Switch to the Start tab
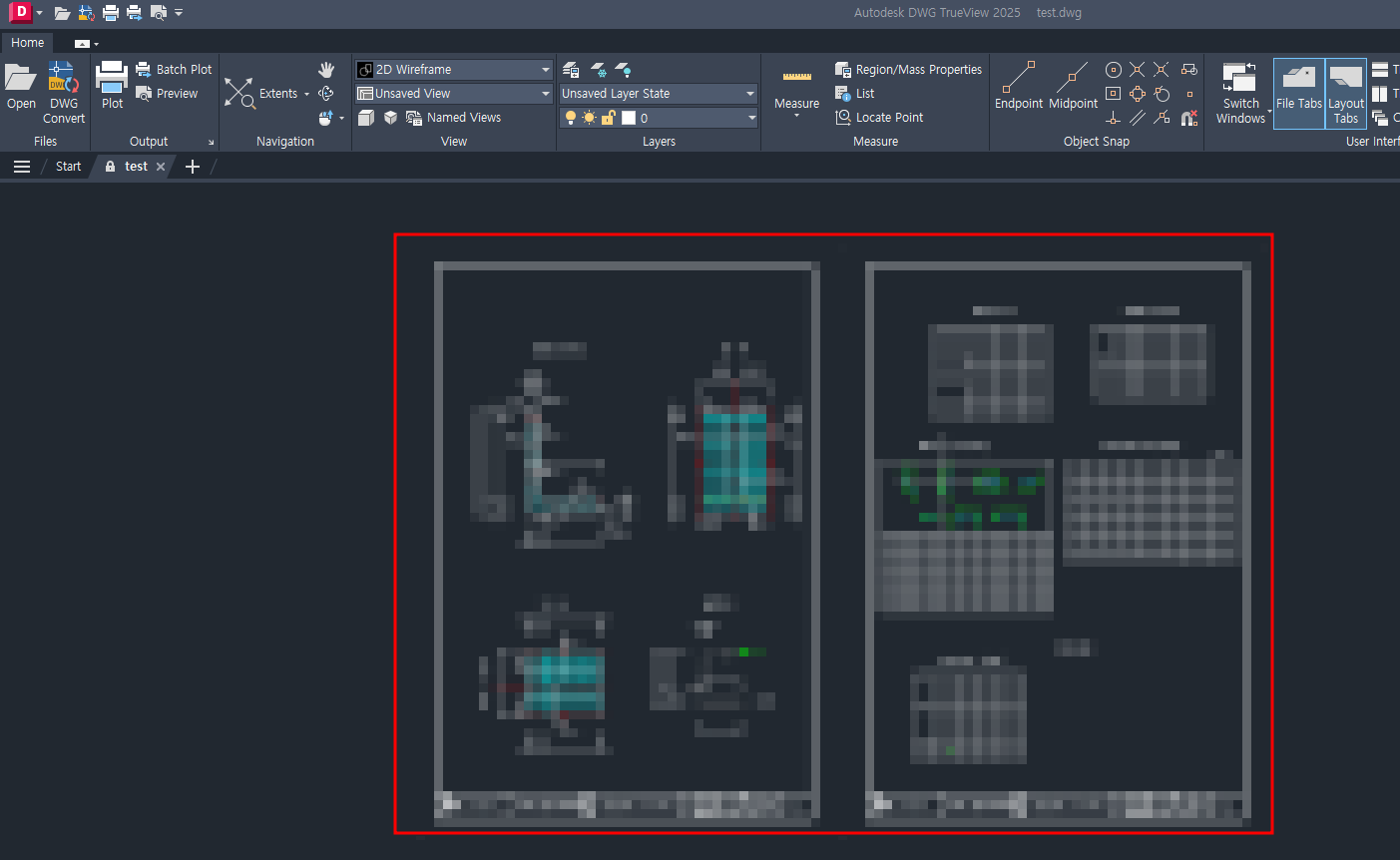Viewport: 1400px width, 860px height. coord(66,166)
